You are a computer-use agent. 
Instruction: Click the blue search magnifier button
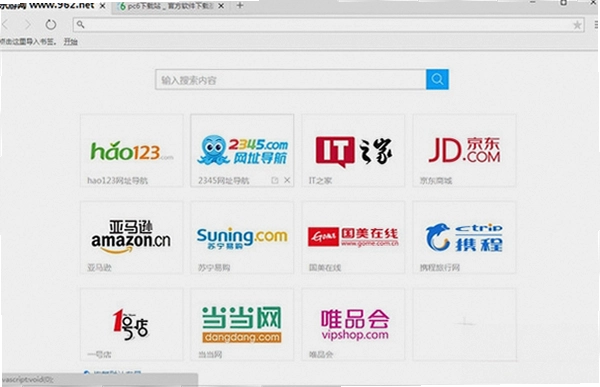click(437, 79)
